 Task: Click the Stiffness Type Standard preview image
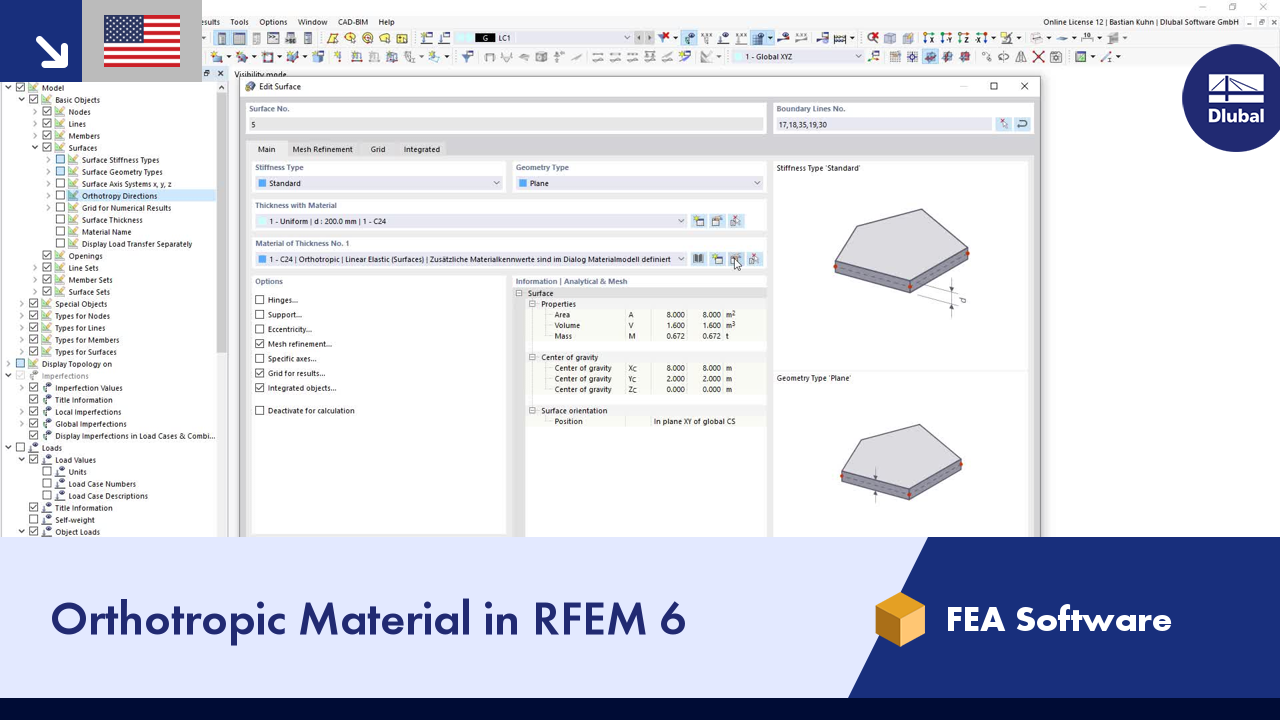tap(900, 262)
